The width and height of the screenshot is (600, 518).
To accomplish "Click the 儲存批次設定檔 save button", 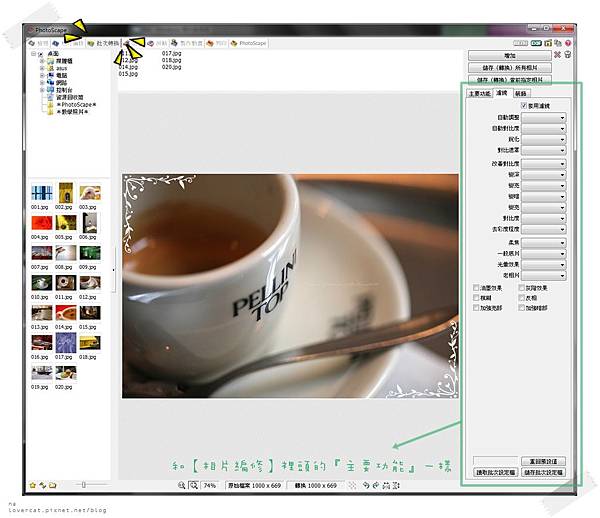I will (x=543, y=472).
